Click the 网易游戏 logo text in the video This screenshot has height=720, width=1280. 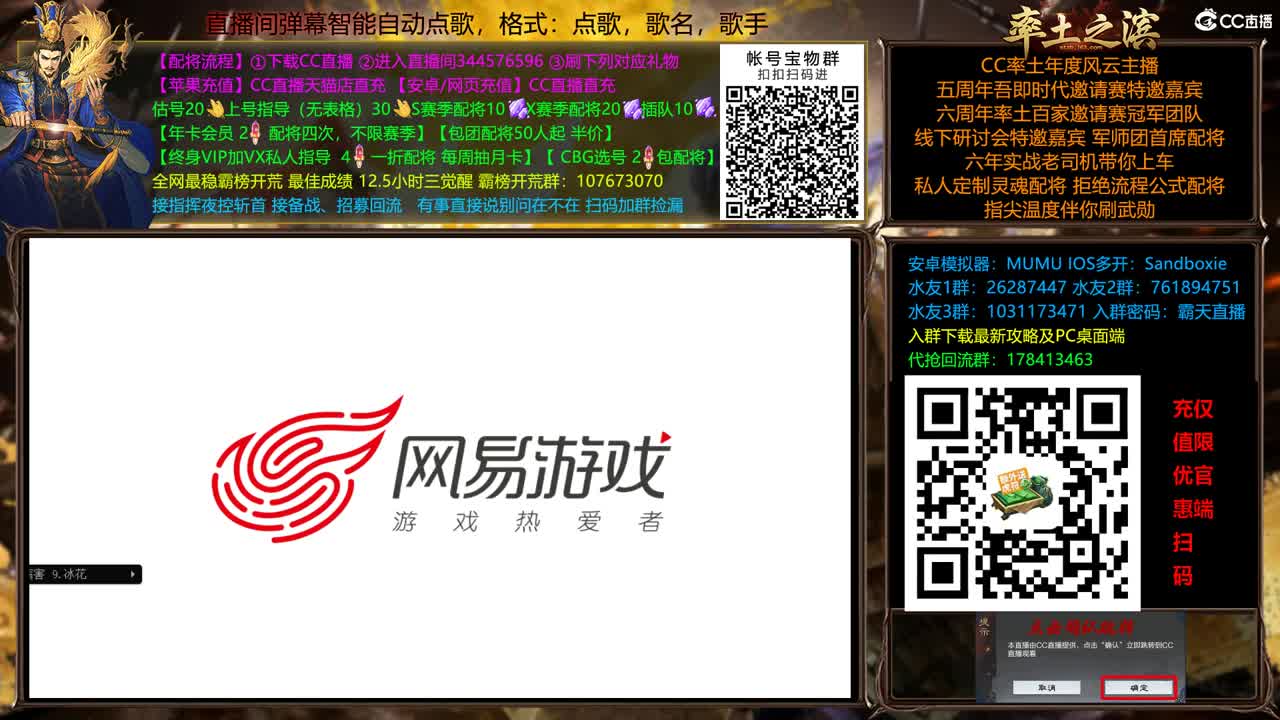click(531, 466)
